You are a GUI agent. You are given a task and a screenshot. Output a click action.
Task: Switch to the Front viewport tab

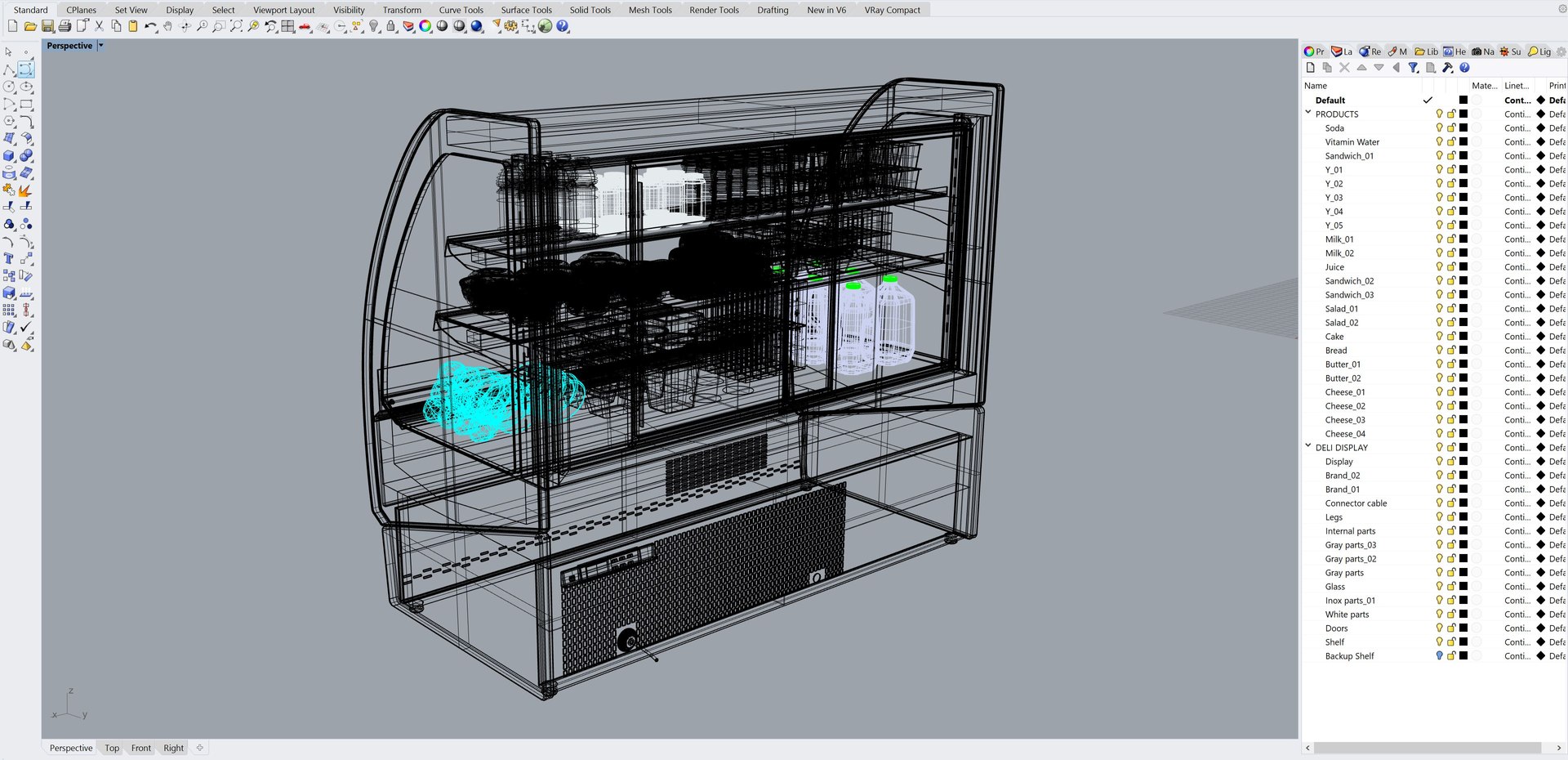coord(141,748)
